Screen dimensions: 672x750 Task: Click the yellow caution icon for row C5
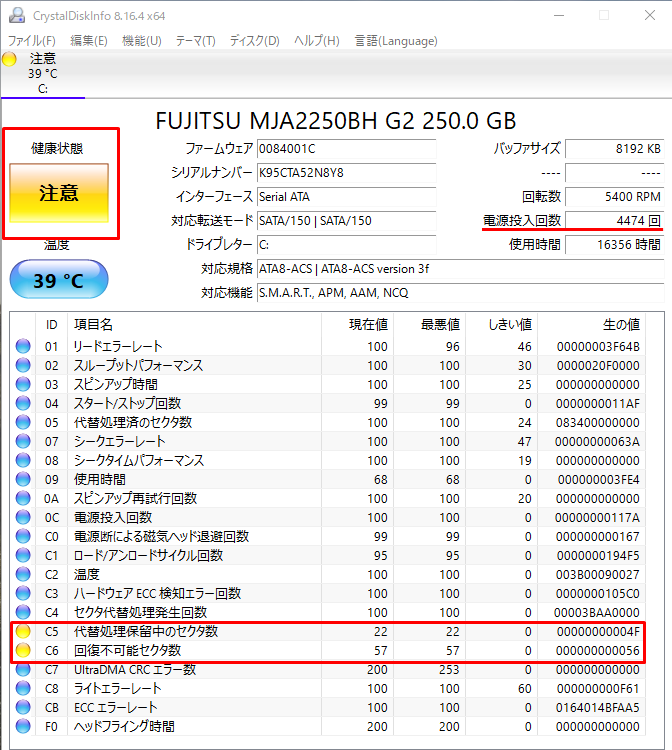point(23,631)
